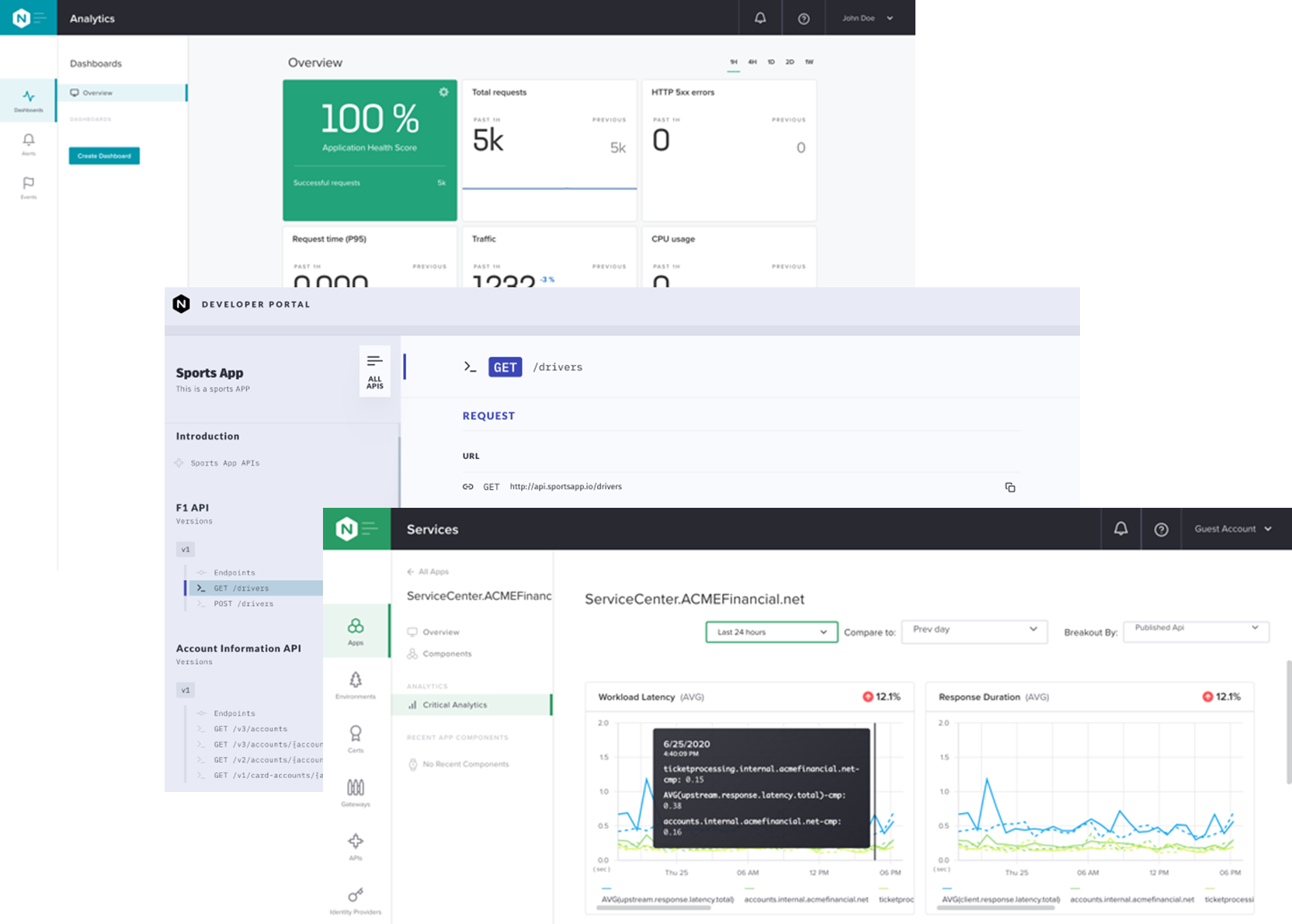The image size is (1292, 924).
Task: Open settings gear on Application Health card
Action: 443,92
